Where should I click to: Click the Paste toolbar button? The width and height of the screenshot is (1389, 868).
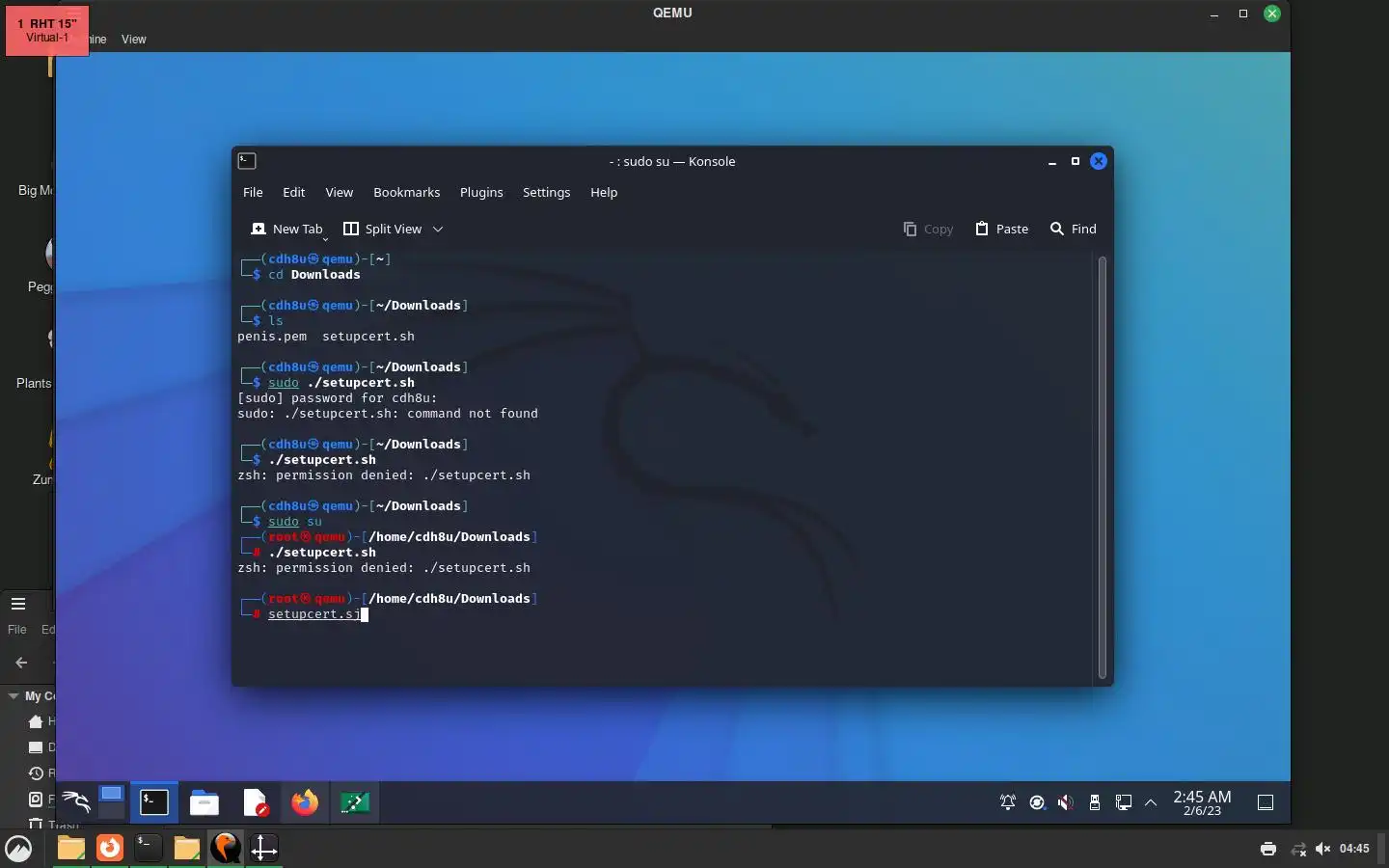(x=1002, y=229)
